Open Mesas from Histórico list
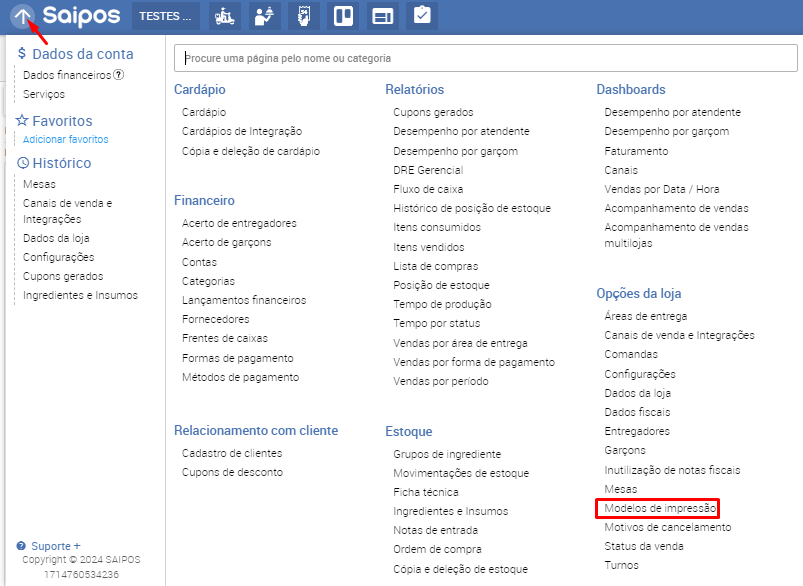 pyautogui.click(x=39, y=184)
